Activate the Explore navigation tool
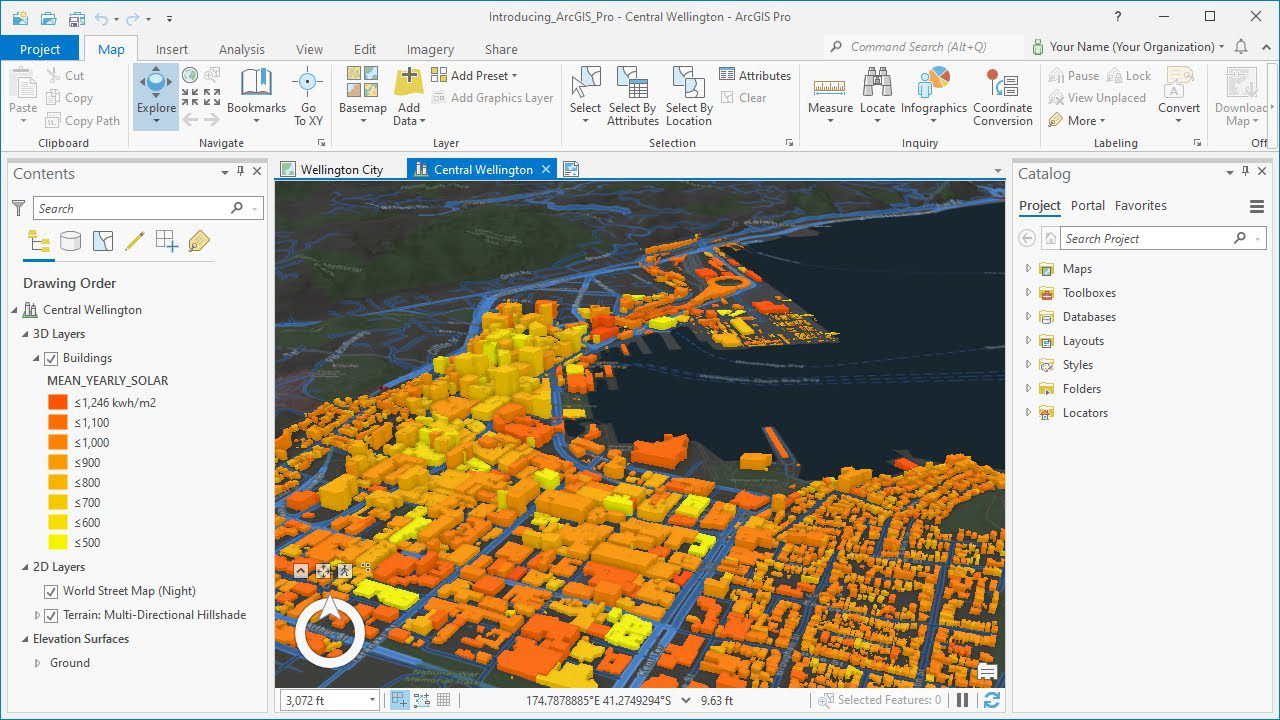Viewport: 1280px width, 720px height. [x=155, y=95]
